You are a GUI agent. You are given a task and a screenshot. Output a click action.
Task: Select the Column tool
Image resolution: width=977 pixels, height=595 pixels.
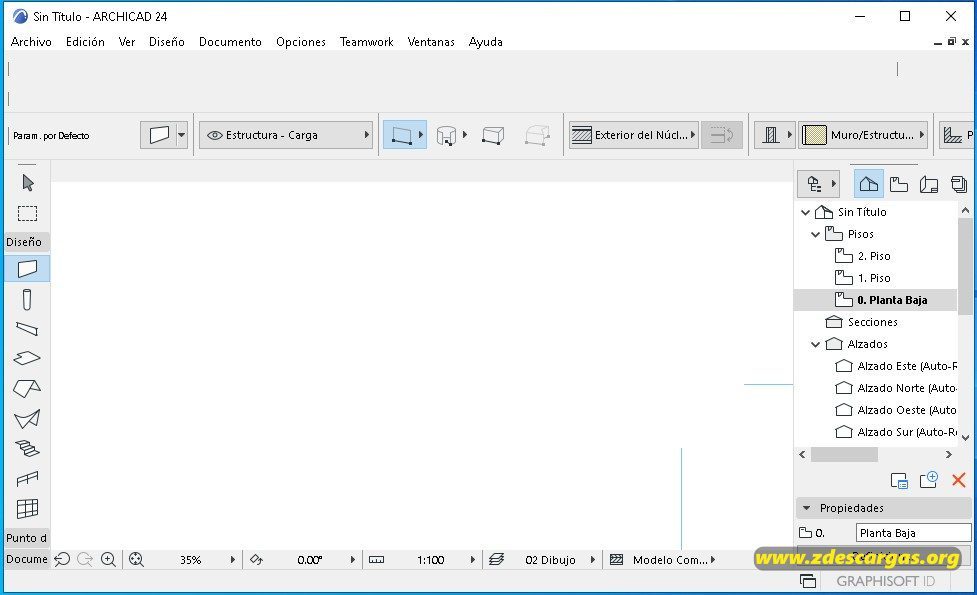tap(27, 300)
